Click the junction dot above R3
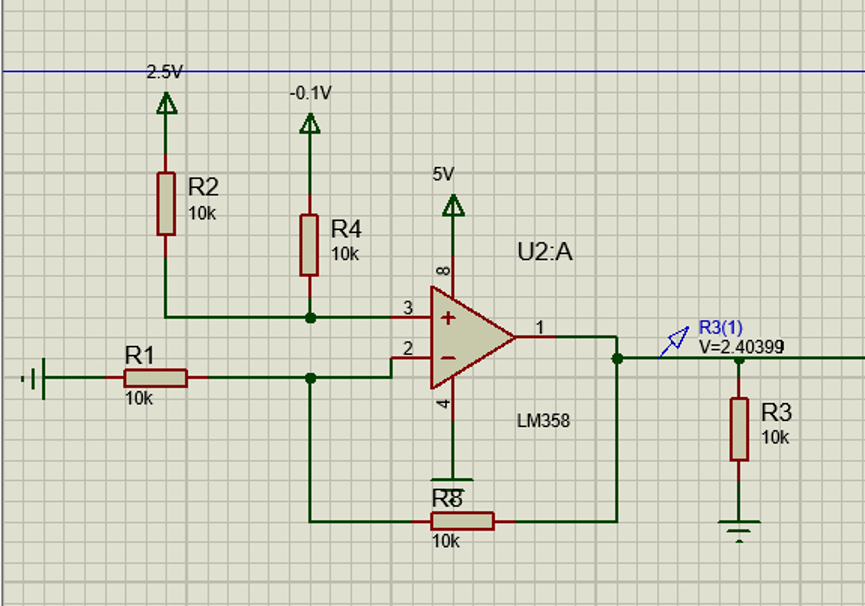The width and height of the screenshot is (865, 606). [x=739, y=361]
